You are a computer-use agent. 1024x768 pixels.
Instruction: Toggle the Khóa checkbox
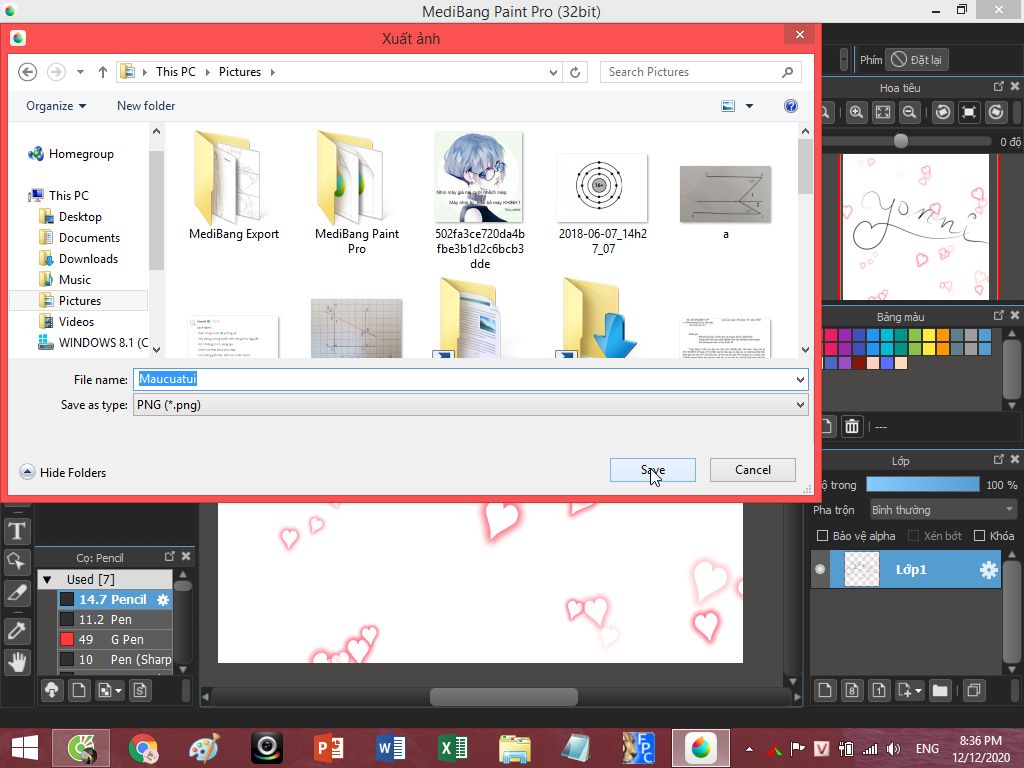979,536
